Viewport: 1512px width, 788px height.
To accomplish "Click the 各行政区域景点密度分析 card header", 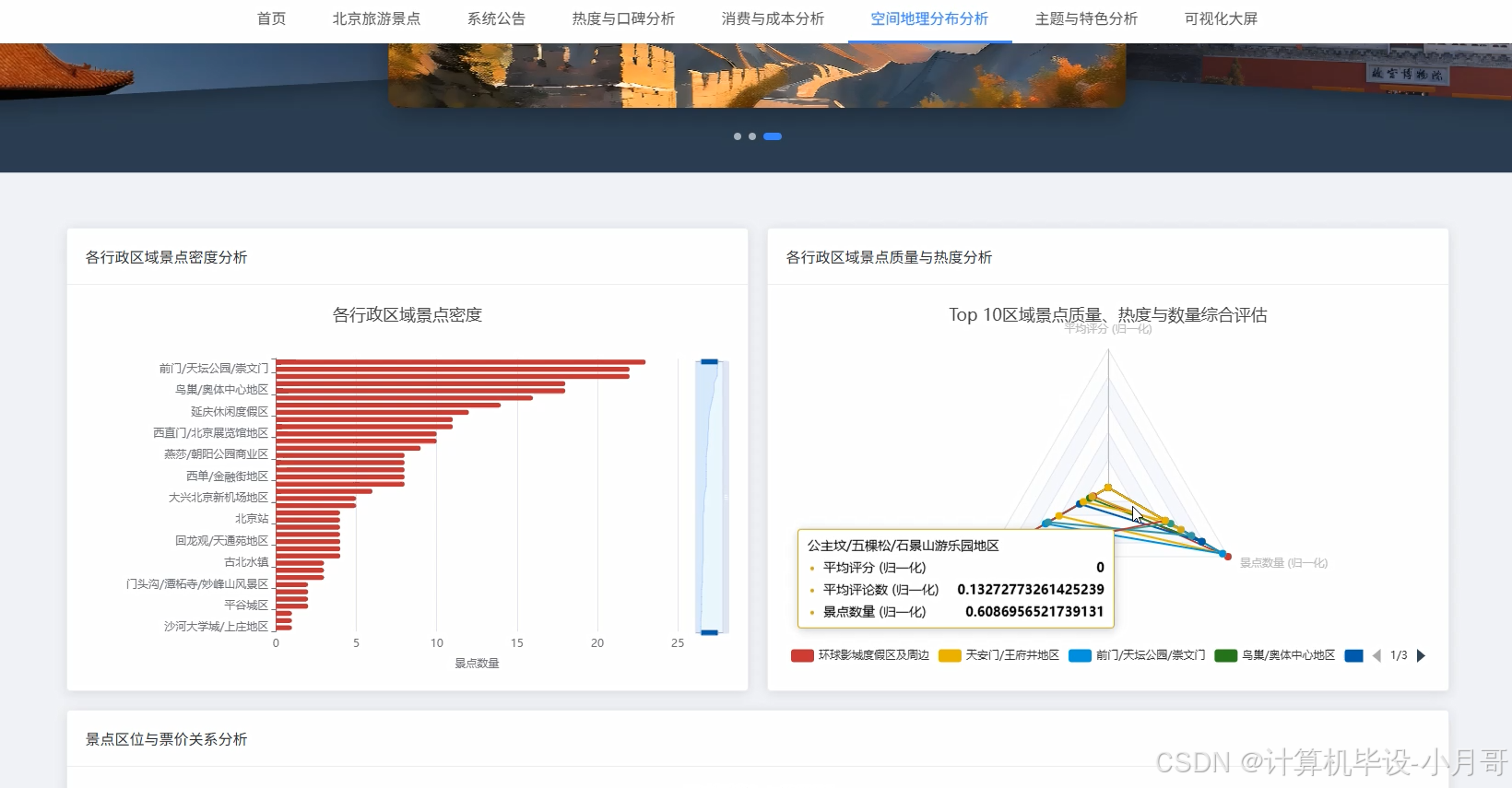I will (x=166, y=257).
